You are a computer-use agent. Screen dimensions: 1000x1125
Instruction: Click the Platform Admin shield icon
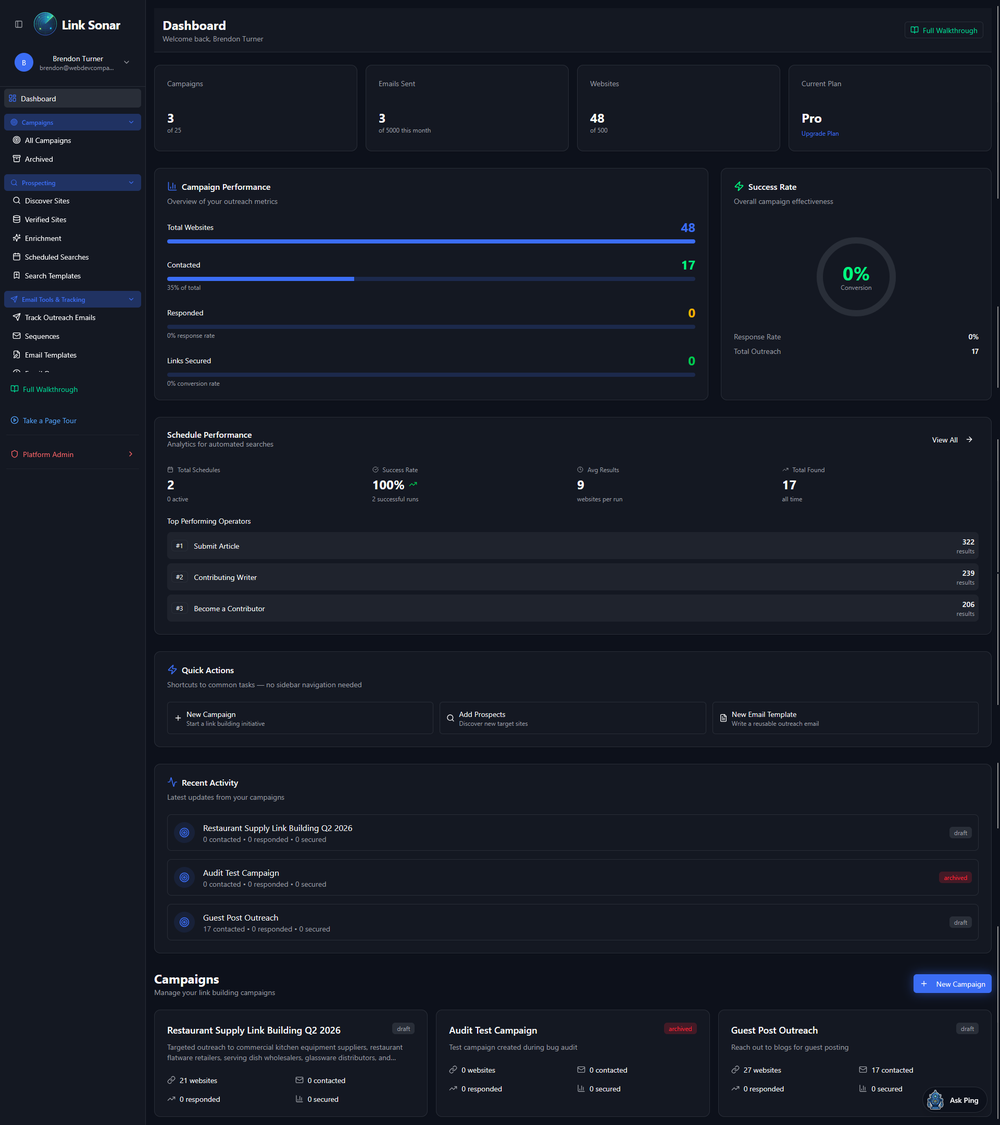pyautogui.click(x=14, y=454)
